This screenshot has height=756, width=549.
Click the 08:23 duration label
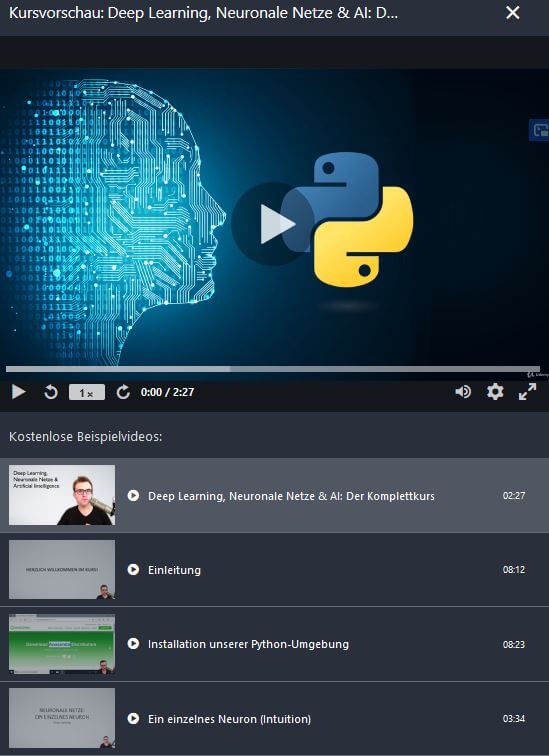click(514, 644)
